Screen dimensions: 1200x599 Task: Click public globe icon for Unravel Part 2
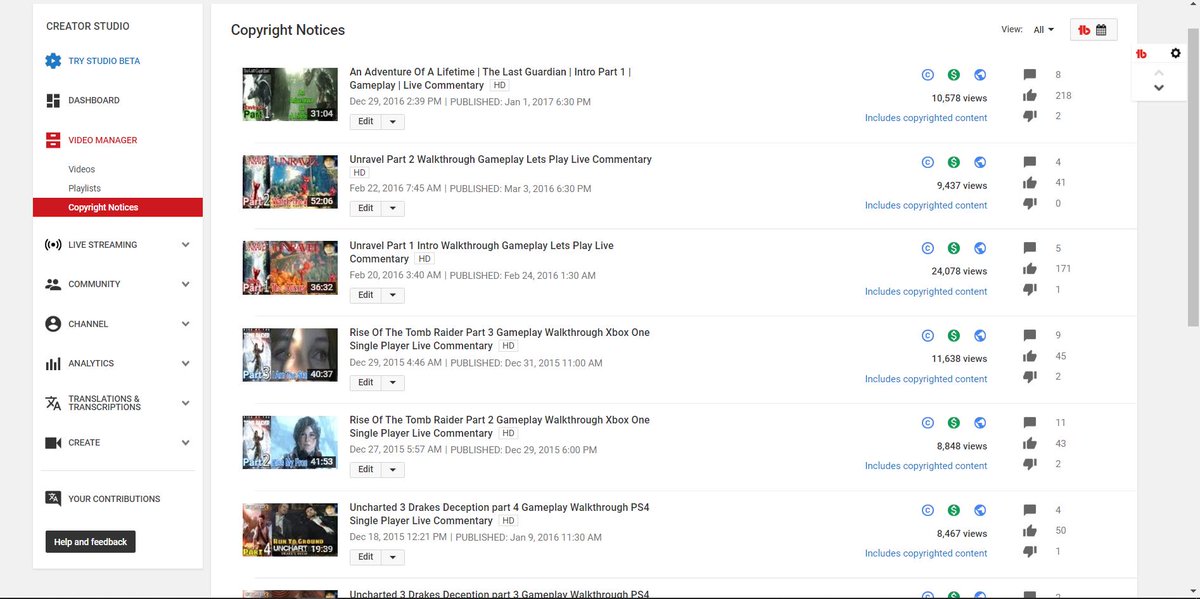tap(980, 162)
